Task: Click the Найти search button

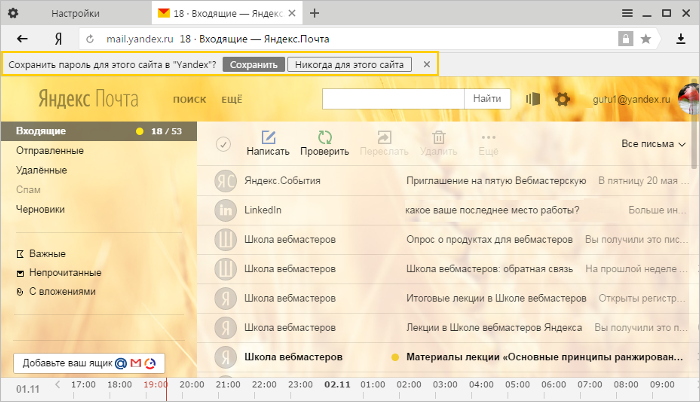Action: click(487, 99)
